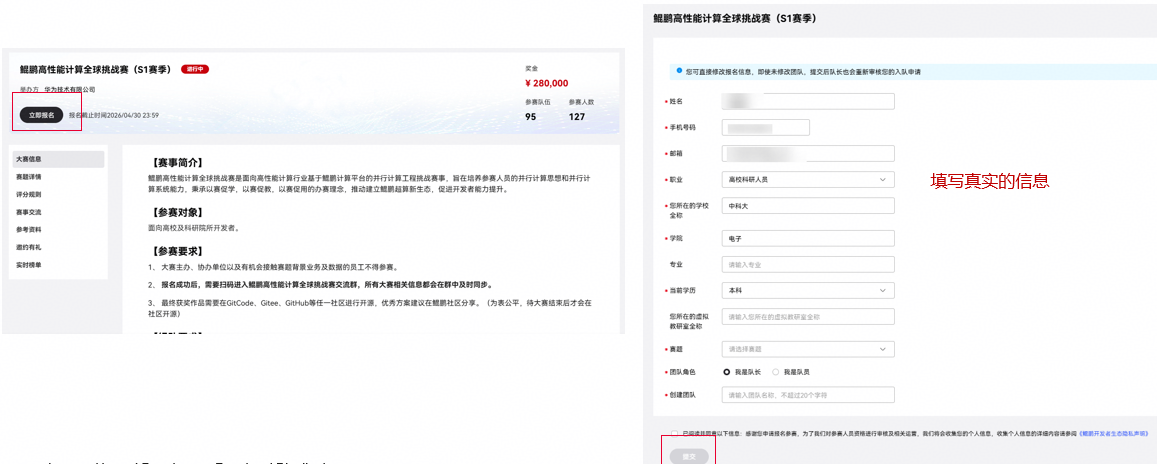1157x464 pixels.
Task: Click the participant count value 127
Action: [x=577, y=117]
